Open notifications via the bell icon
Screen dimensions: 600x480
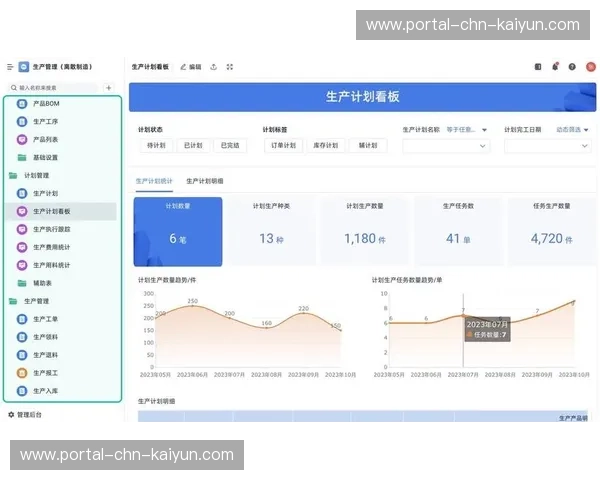click(x=555, y=67)
